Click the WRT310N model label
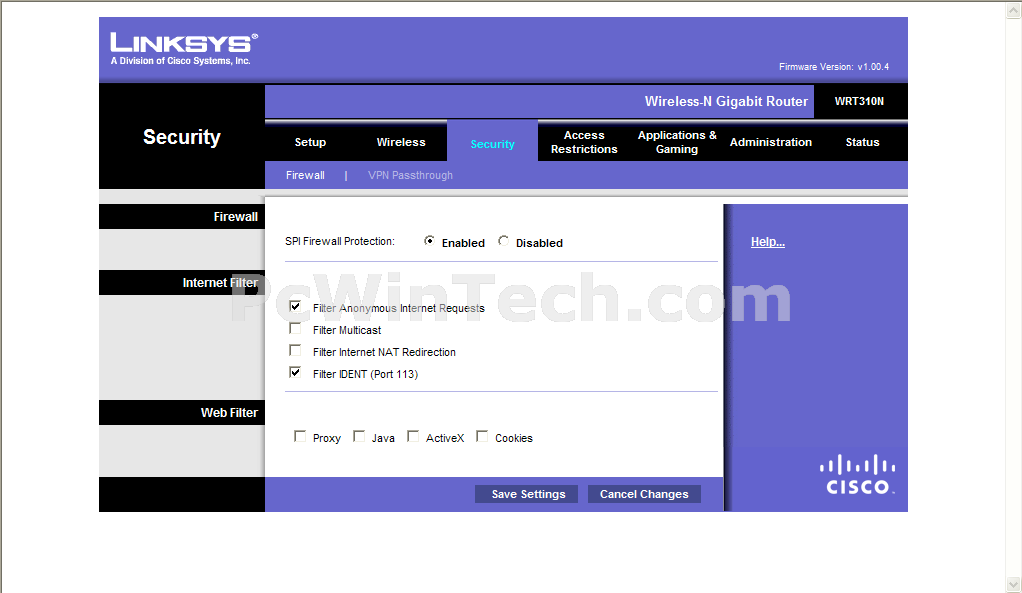 (x=859, y=101)
